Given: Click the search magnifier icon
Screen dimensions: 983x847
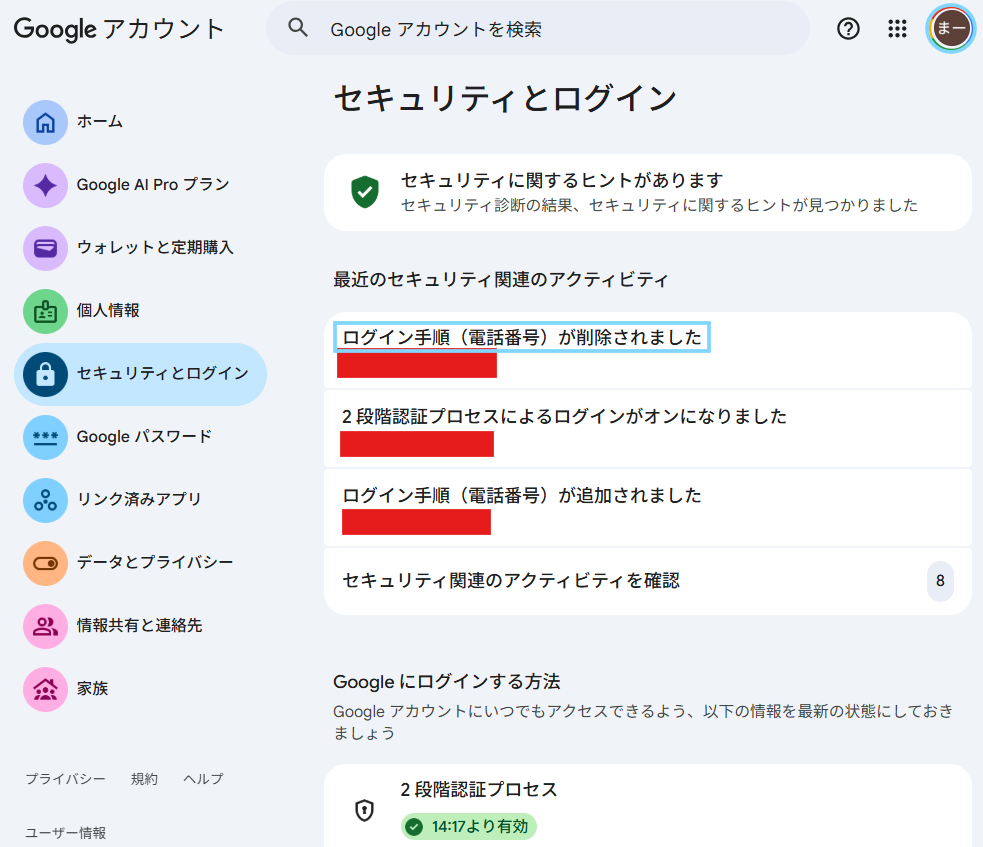Looking at the screenshot, I should [x=298, y=28].
